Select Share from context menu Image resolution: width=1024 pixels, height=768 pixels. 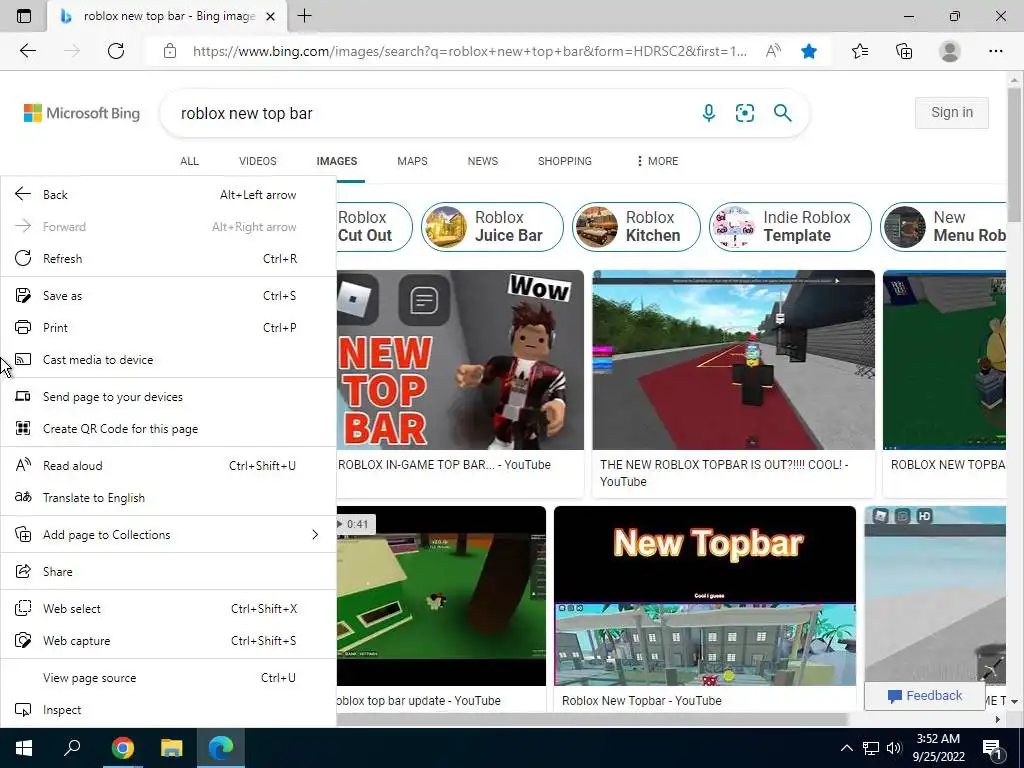[168, 571]
